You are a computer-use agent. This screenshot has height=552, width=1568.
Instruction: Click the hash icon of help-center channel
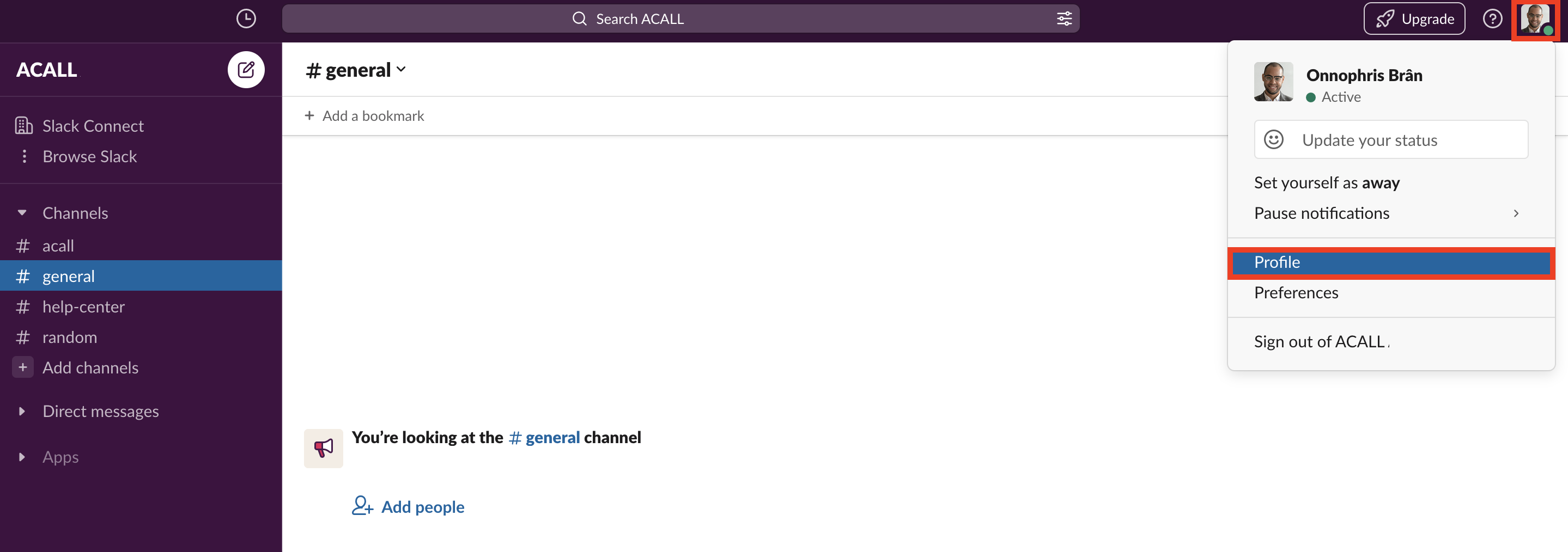click(x=22, y=306)
